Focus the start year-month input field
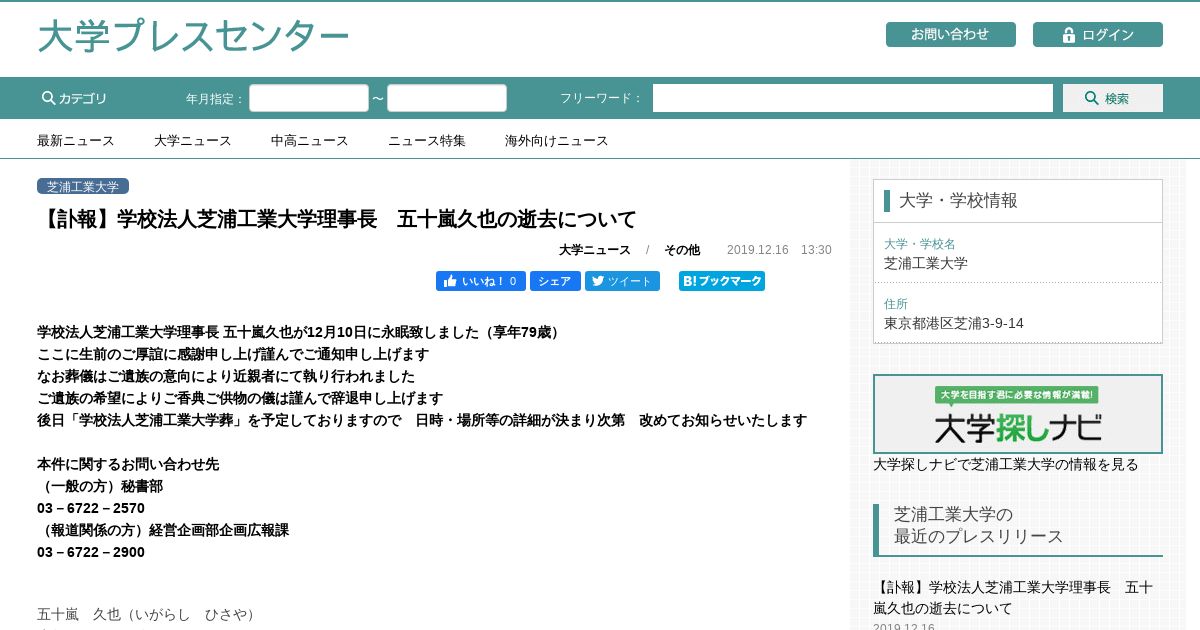 (309, 98)
